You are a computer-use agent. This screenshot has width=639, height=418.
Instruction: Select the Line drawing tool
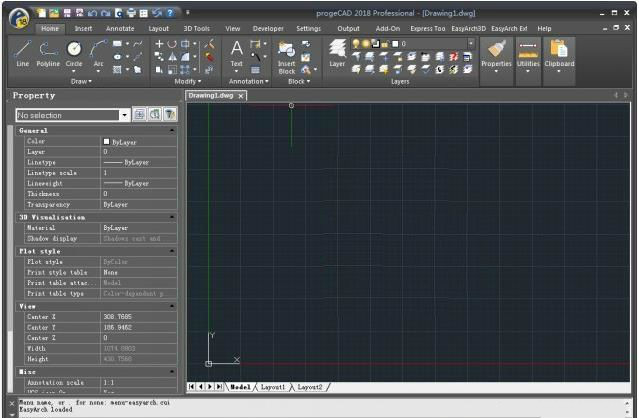(22, 51)
